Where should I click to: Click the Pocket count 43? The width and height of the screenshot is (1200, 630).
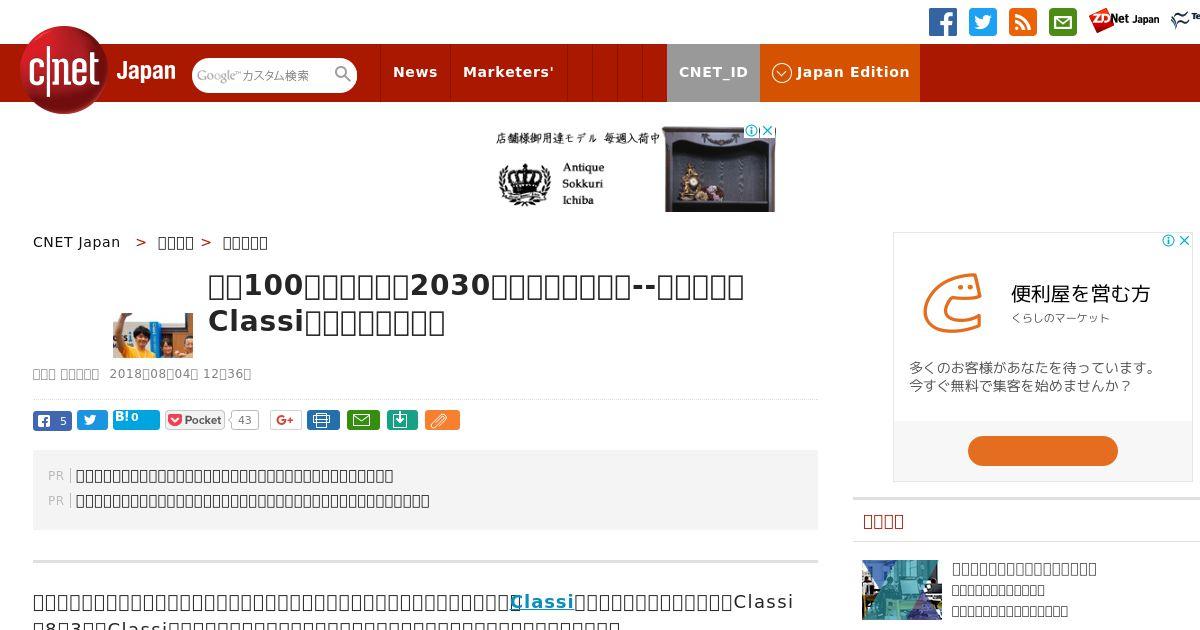pos(244,420)
